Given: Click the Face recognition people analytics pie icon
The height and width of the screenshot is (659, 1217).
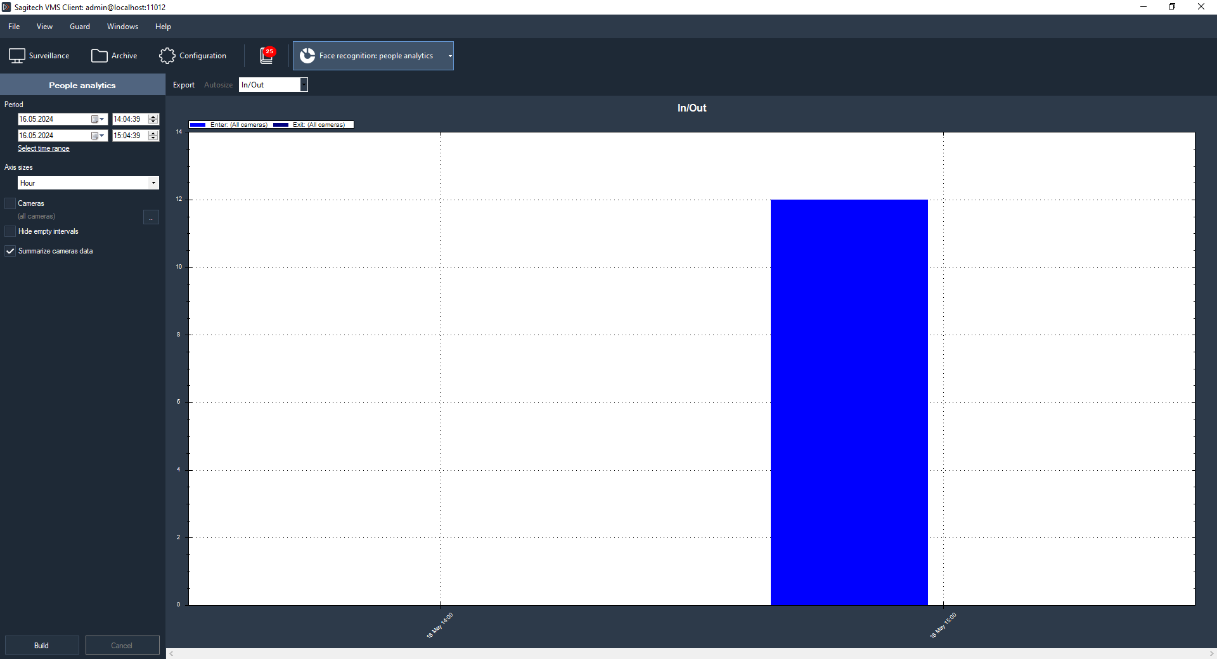Looking at the screenshot, I should [308, 56].
